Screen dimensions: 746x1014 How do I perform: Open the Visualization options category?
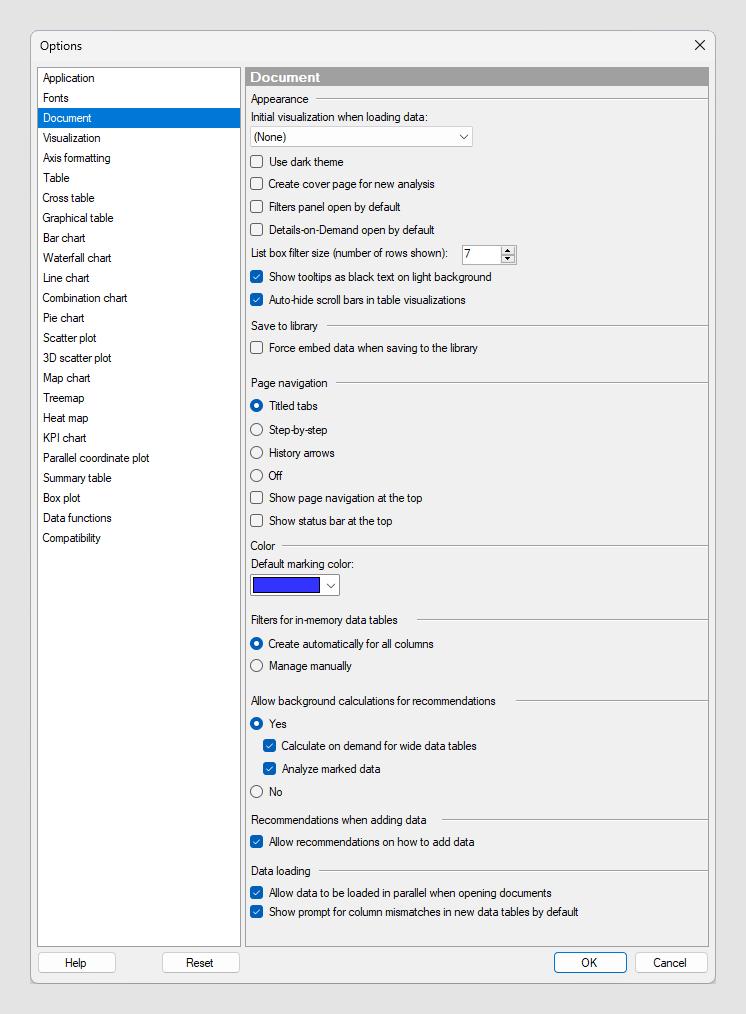(72, 138)
